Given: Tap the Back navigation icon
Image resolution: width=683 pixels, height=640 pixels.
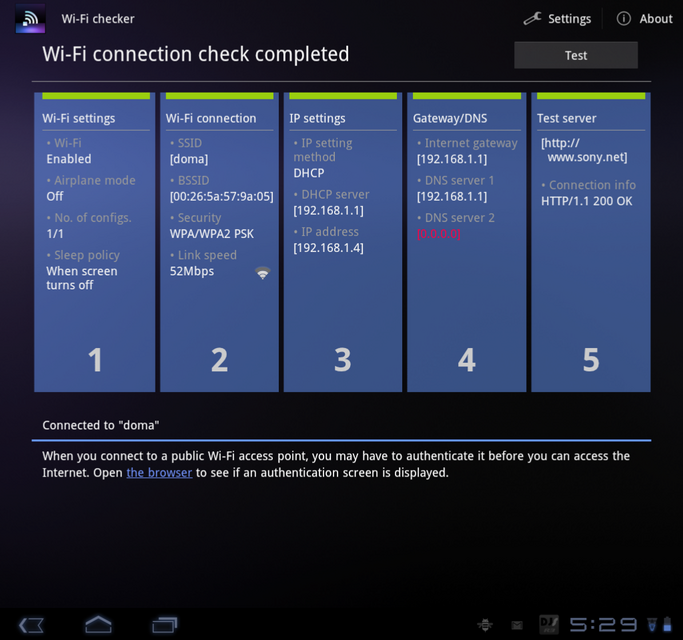Looking at the screenshot, I should tap(31, 625).
